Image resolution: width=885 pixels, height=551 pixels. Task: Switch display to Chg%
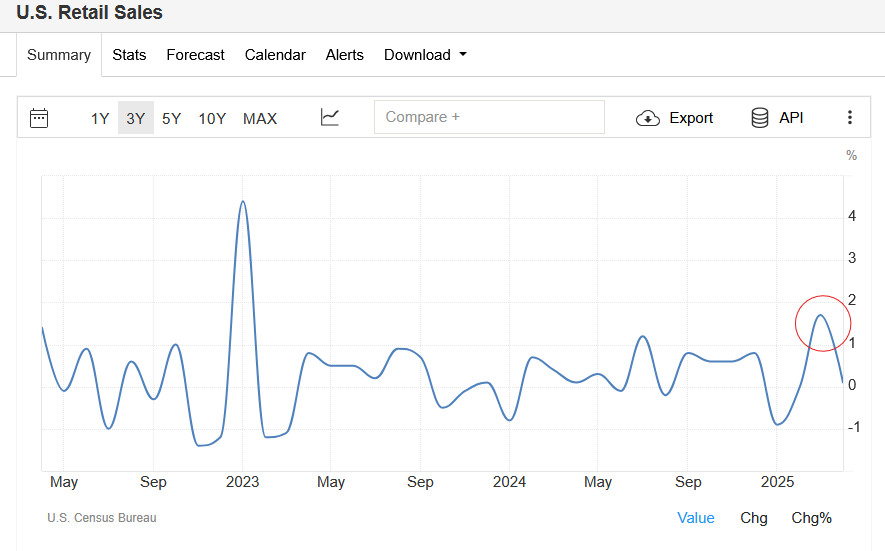pos(811,517)
